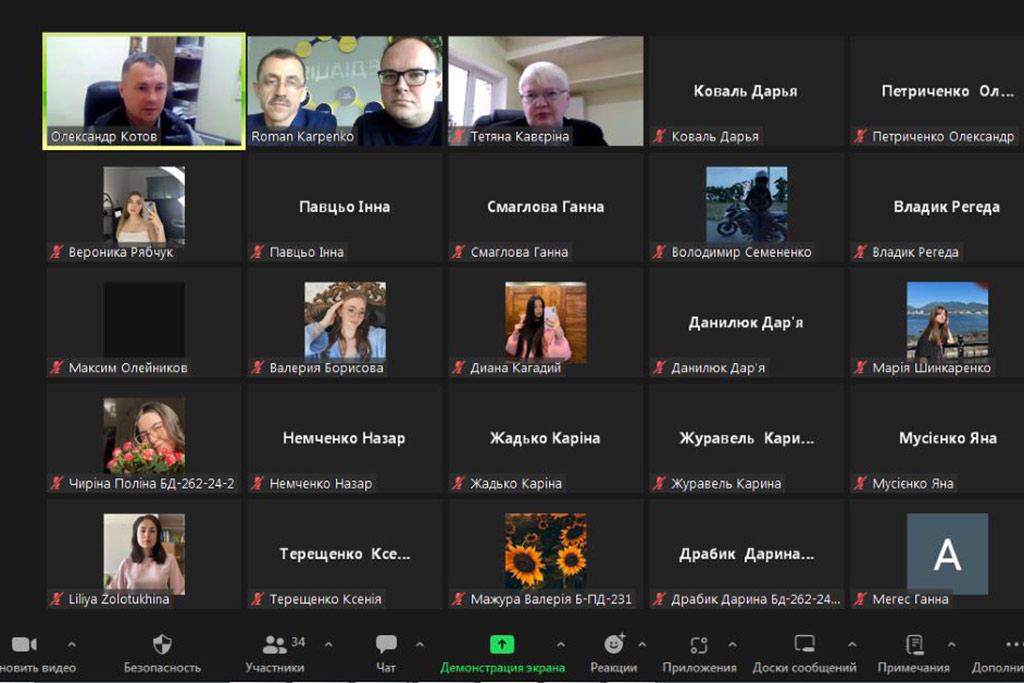Expand screen share options arrow
This screenshot has height=683, width=1024.
tap(560, 644)
